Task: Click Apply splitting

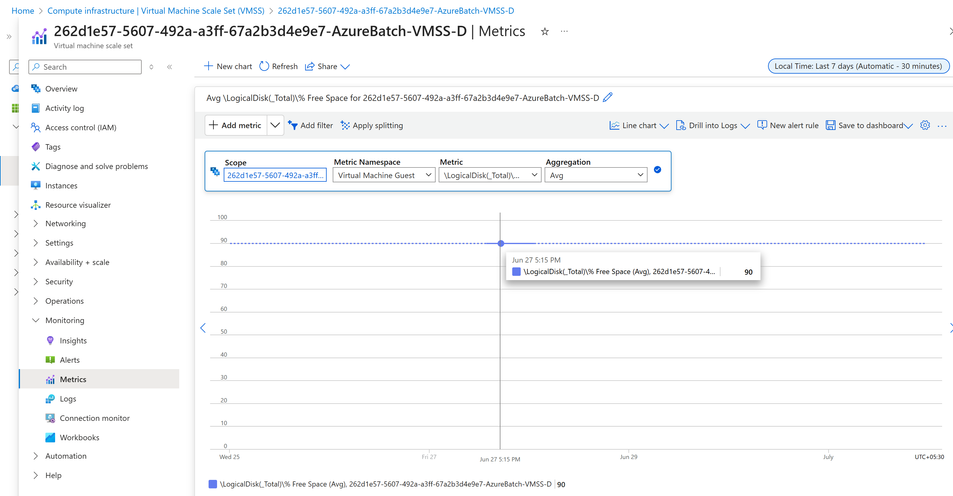Action: pos(371,126)
